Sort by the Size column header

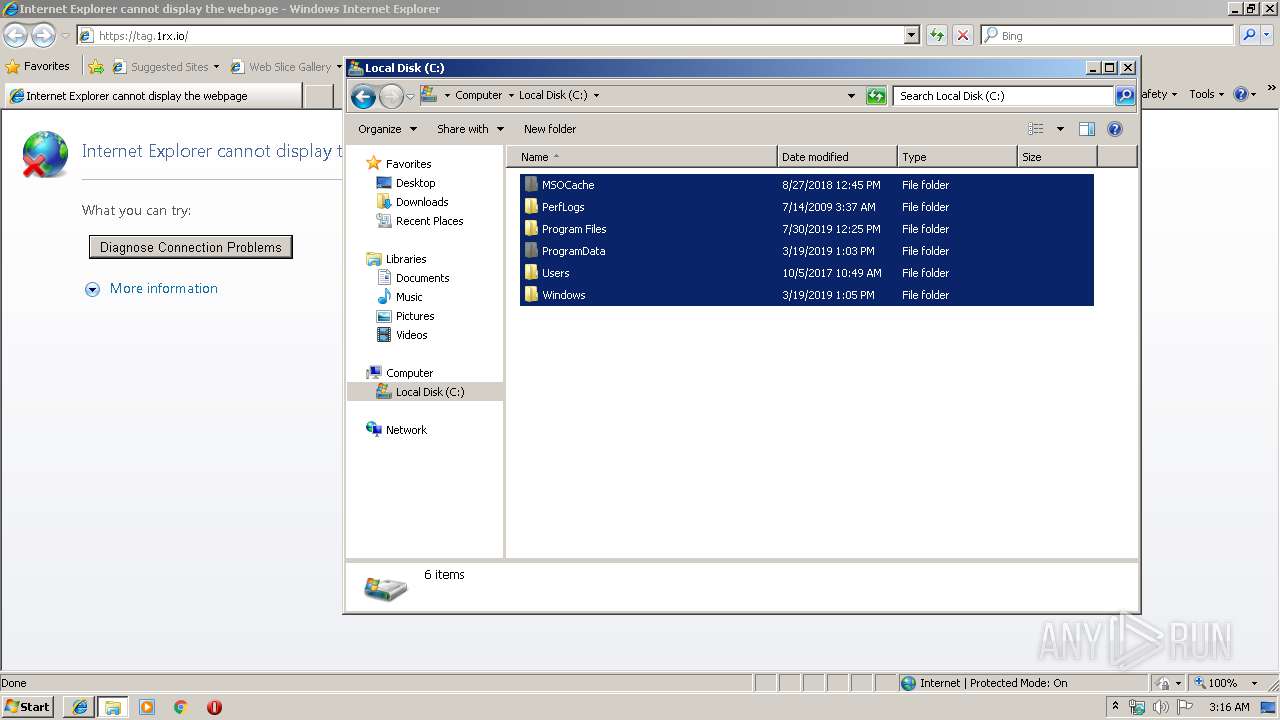pyautogui.click(x=1057, y=157)
